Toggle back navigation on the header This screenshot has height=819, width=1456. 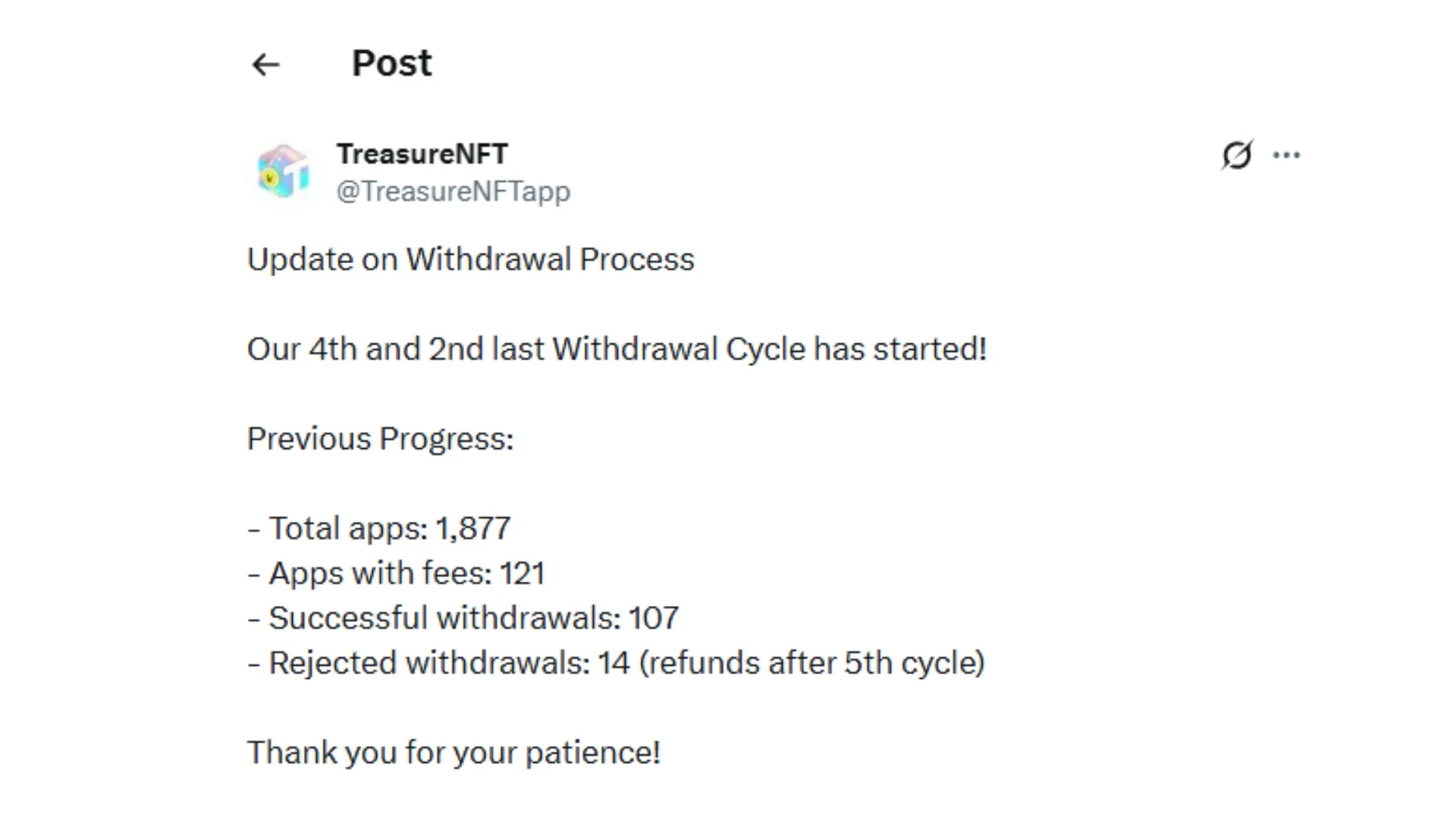[265, 64]
